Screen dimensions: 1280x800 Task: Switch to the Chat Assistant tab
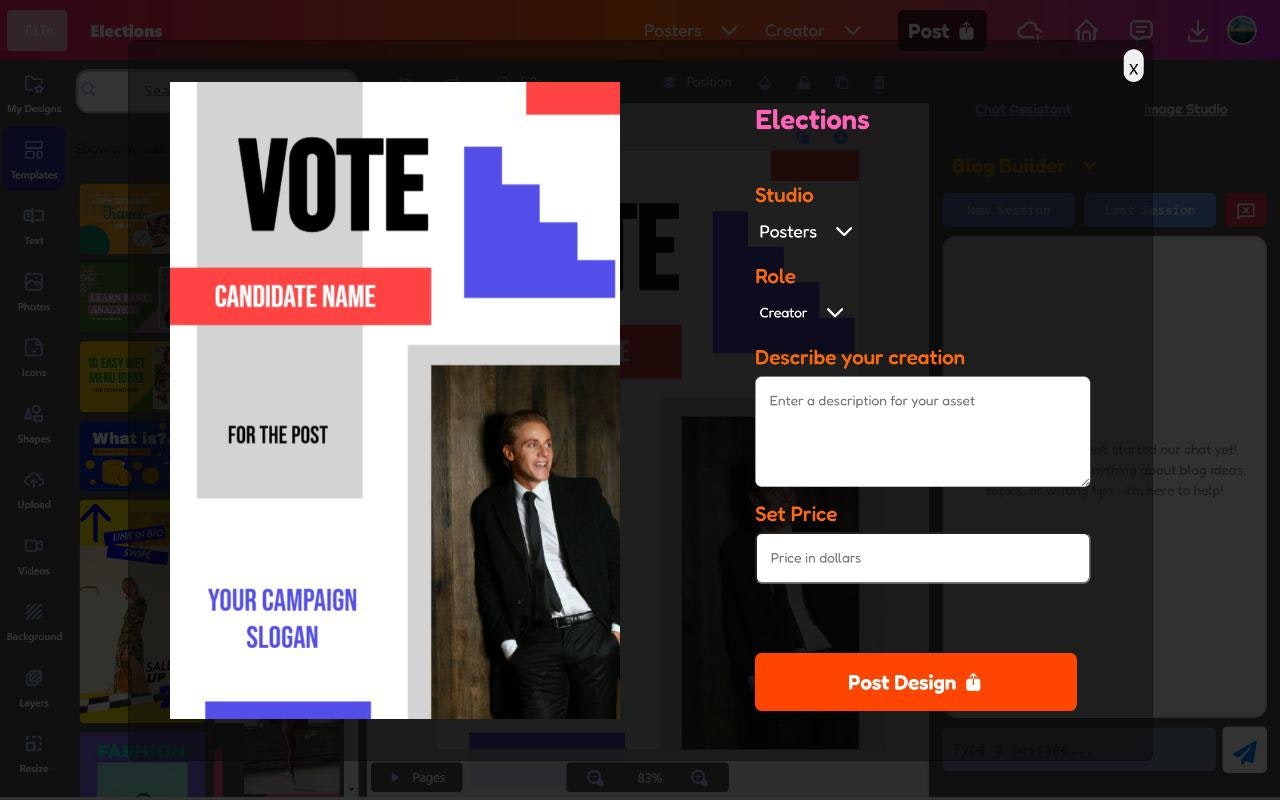click(1023, 109)
